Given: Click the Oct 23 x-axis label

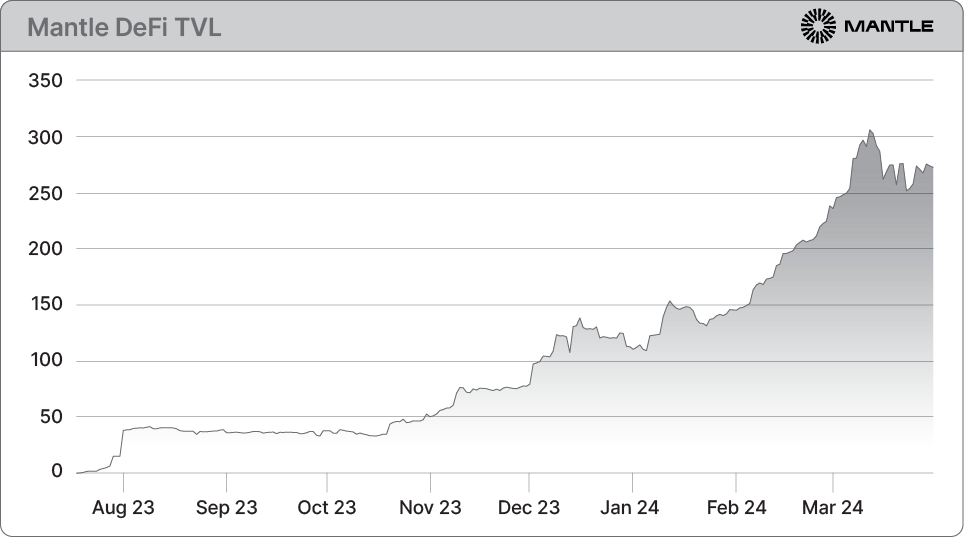Looking at the screenshot, I should (326, 507).
